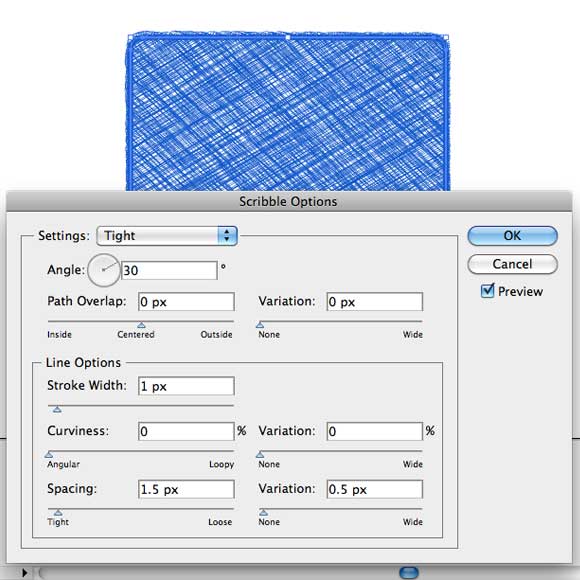Open the Settings dropdown showing Tight
This screenshot has width=580, height=580.
[x=167, y=236]
